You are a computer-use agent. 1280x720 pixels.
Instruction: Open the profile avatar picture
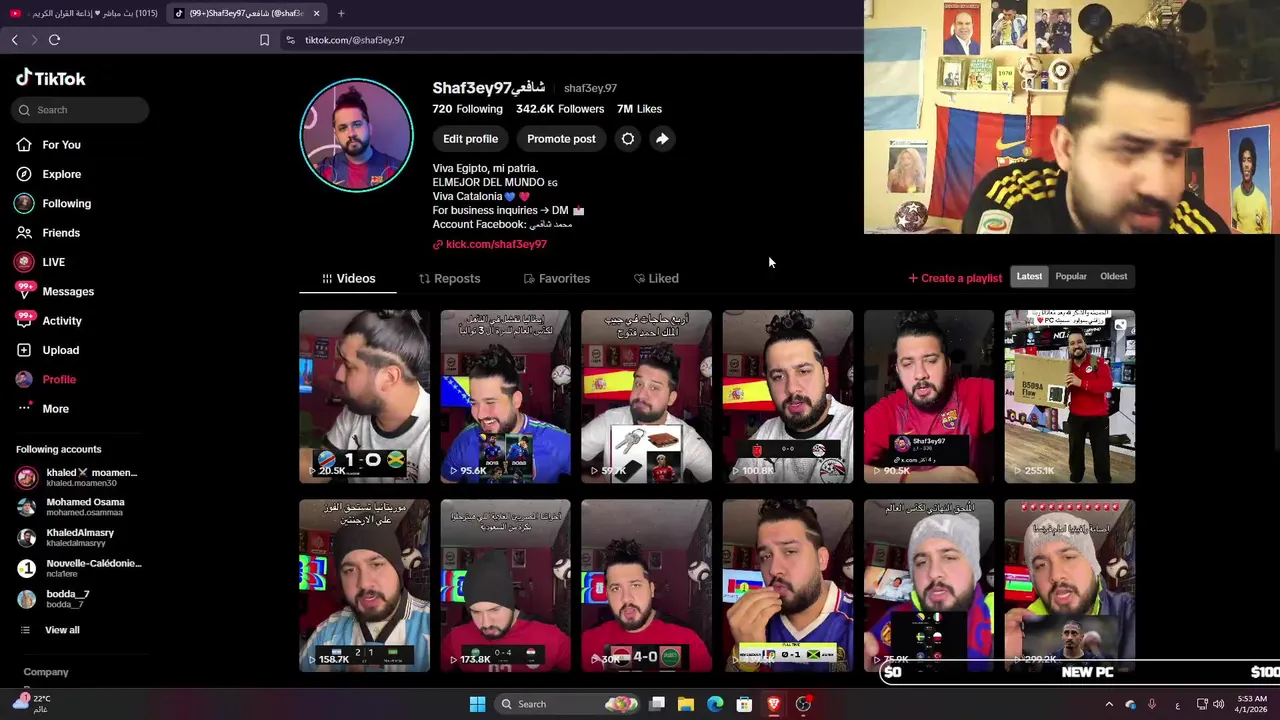click(x=357, y=134)
